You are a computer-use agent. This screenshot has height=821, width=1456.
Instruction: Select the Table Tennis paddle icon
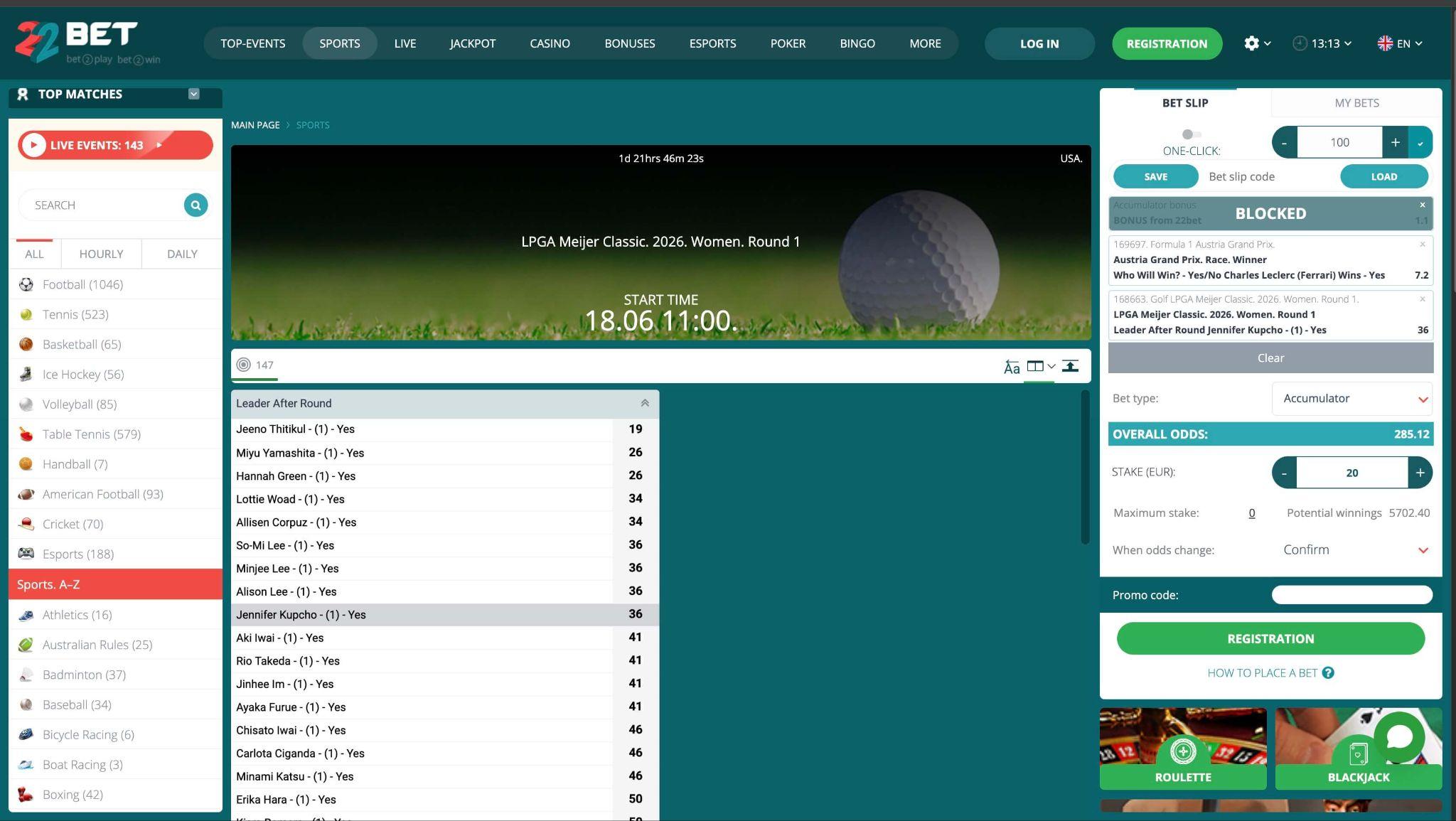pos(26,434)
